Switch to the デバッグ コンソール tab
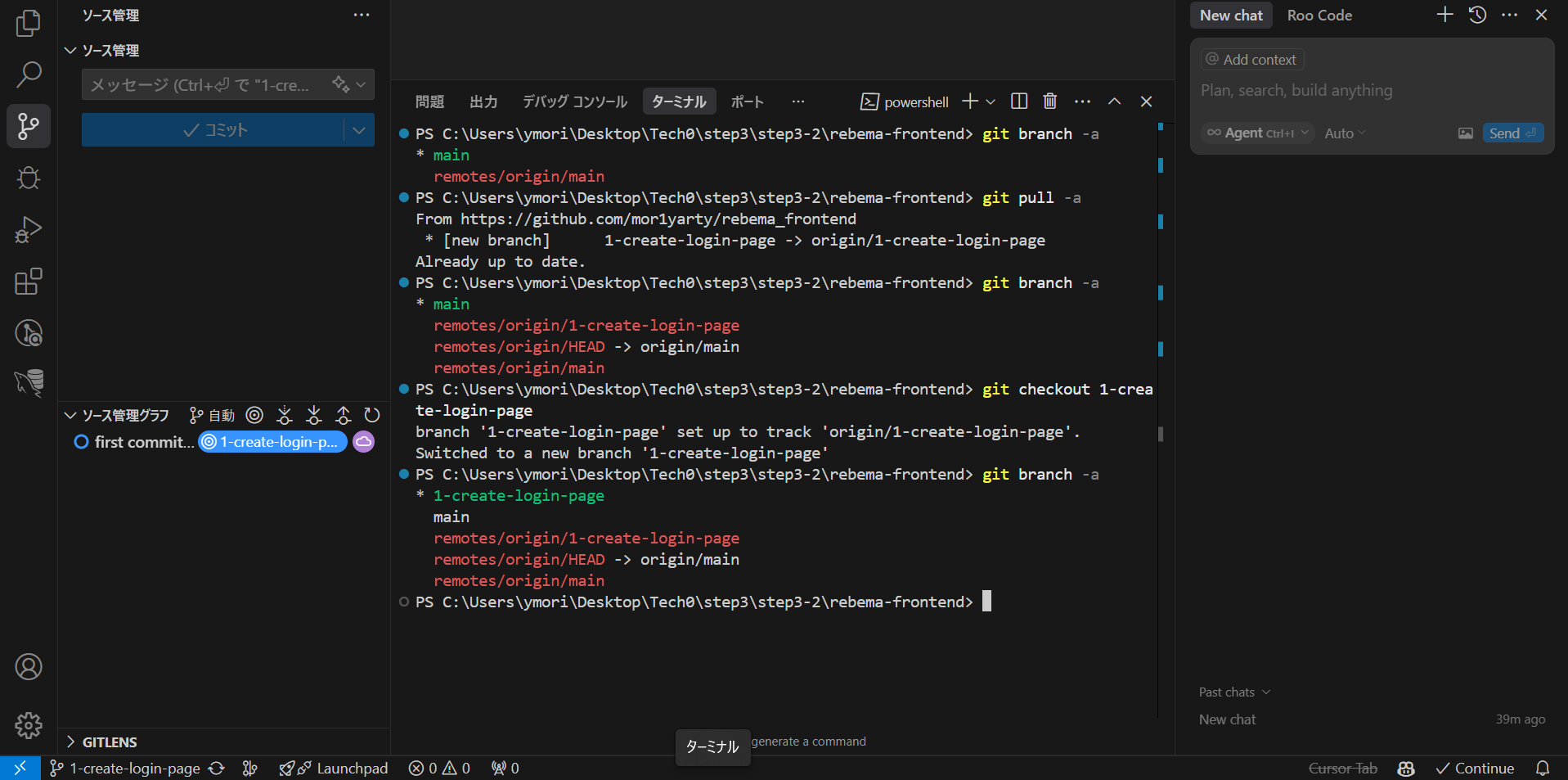The width and height of the screenshot is (1568, 780). [573, 101]
